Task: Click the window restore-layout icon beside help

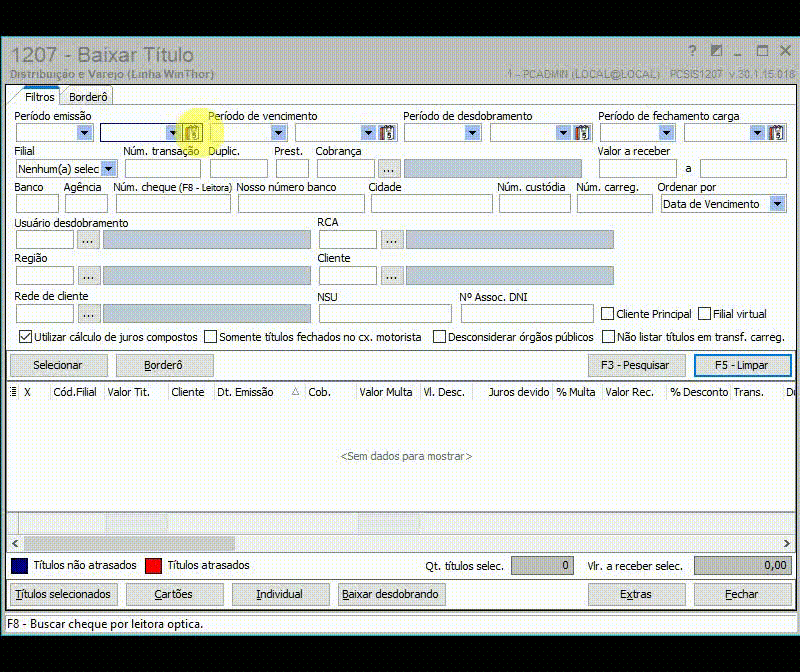Action: coord(716,51)
